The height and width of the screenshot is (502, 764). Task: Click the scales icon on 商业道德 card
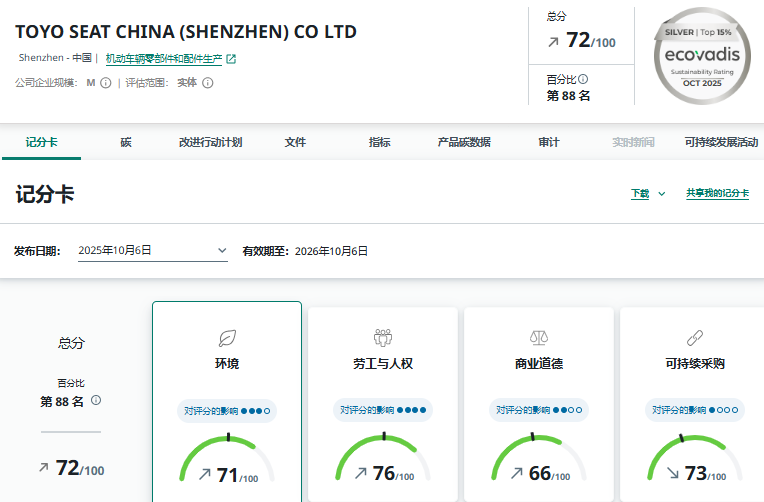click(x=539, y=337)
